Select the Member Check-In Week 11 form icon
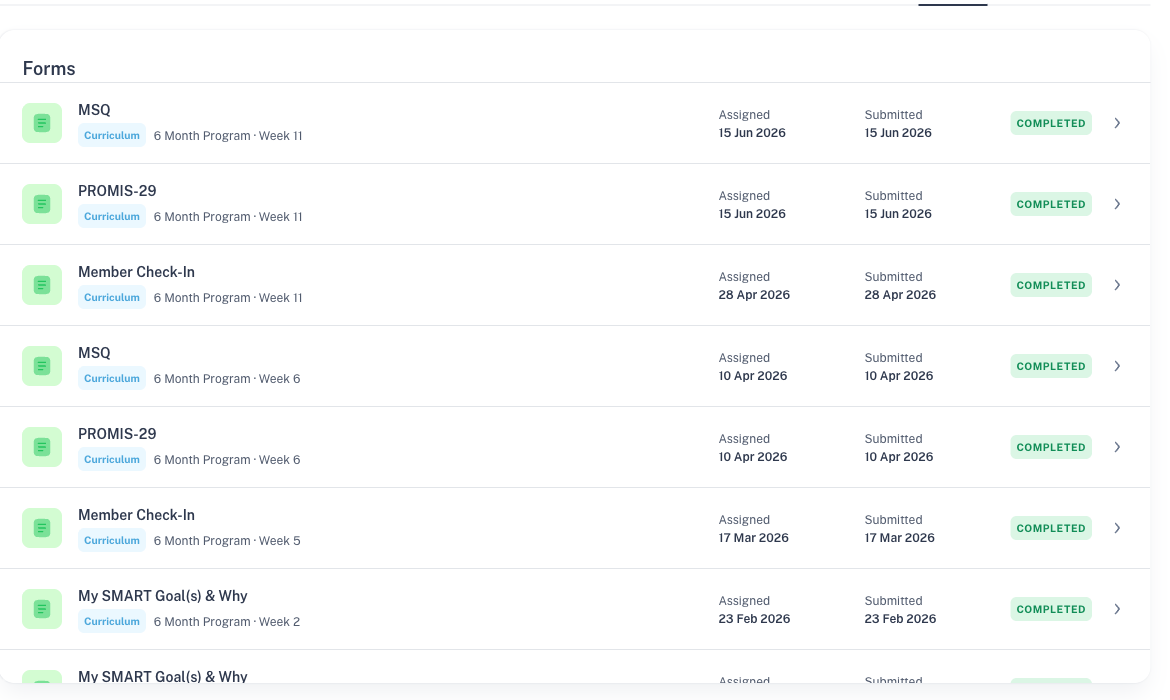1170x700 pixels. tap(42, 285)
